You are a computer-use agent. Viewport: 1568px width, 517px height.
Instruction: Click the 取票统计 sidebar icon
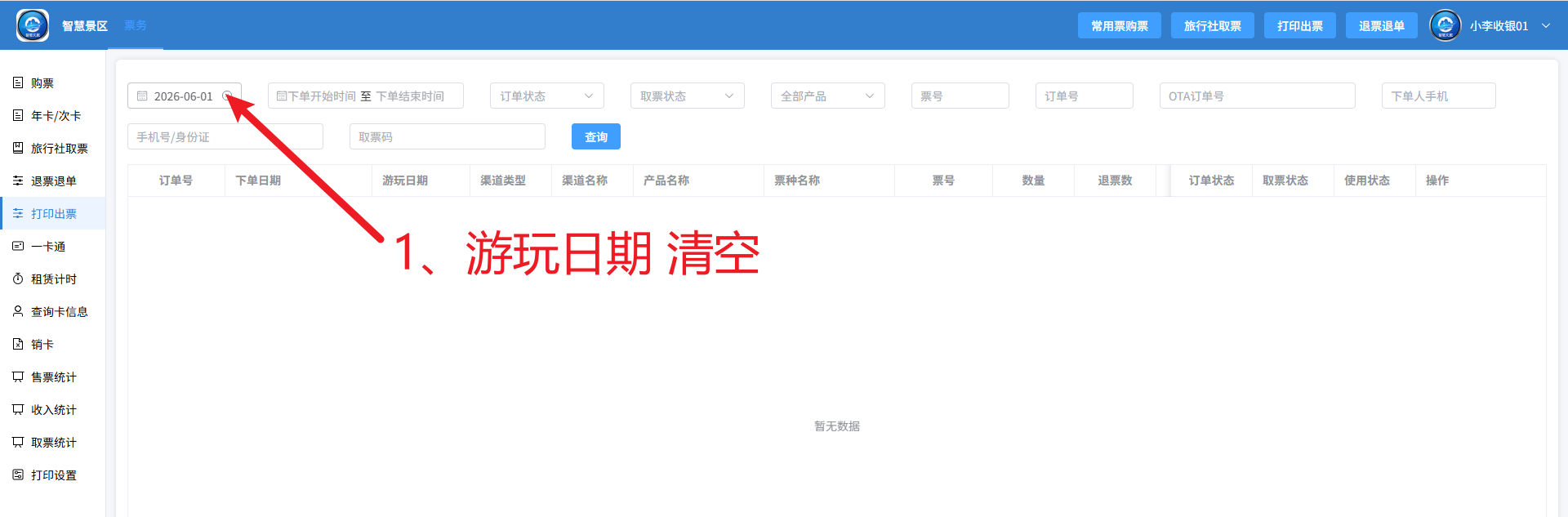(18, 442)
